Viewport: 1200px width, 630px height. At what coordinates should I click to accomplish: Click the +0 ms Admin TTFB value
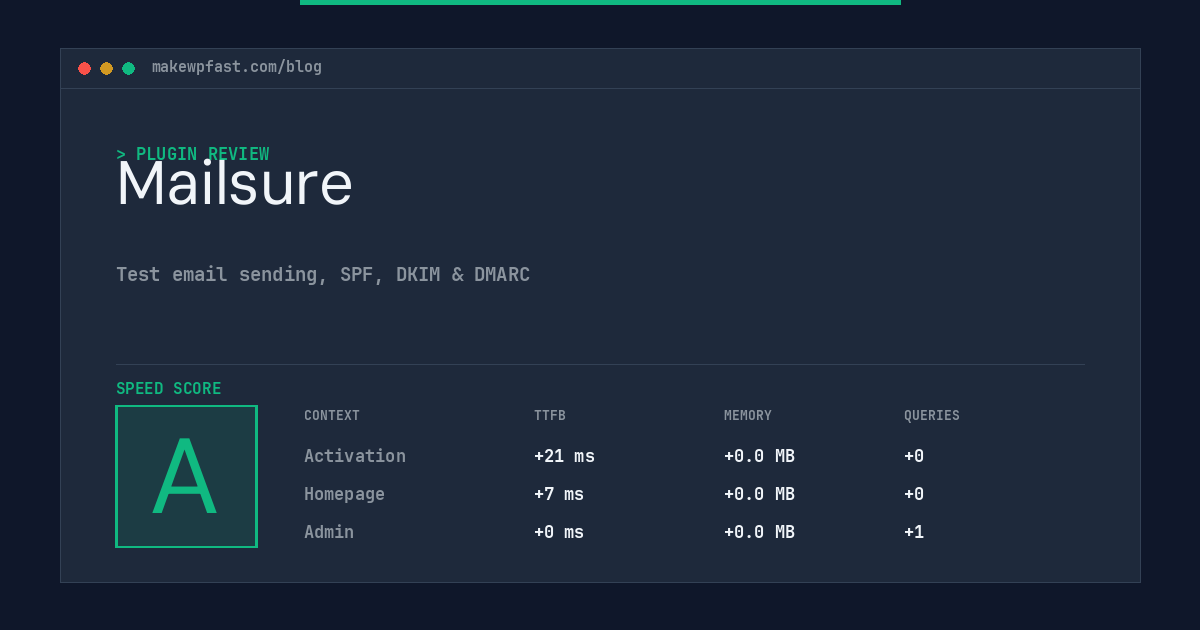pyautogui.click(x=559, y=532)
